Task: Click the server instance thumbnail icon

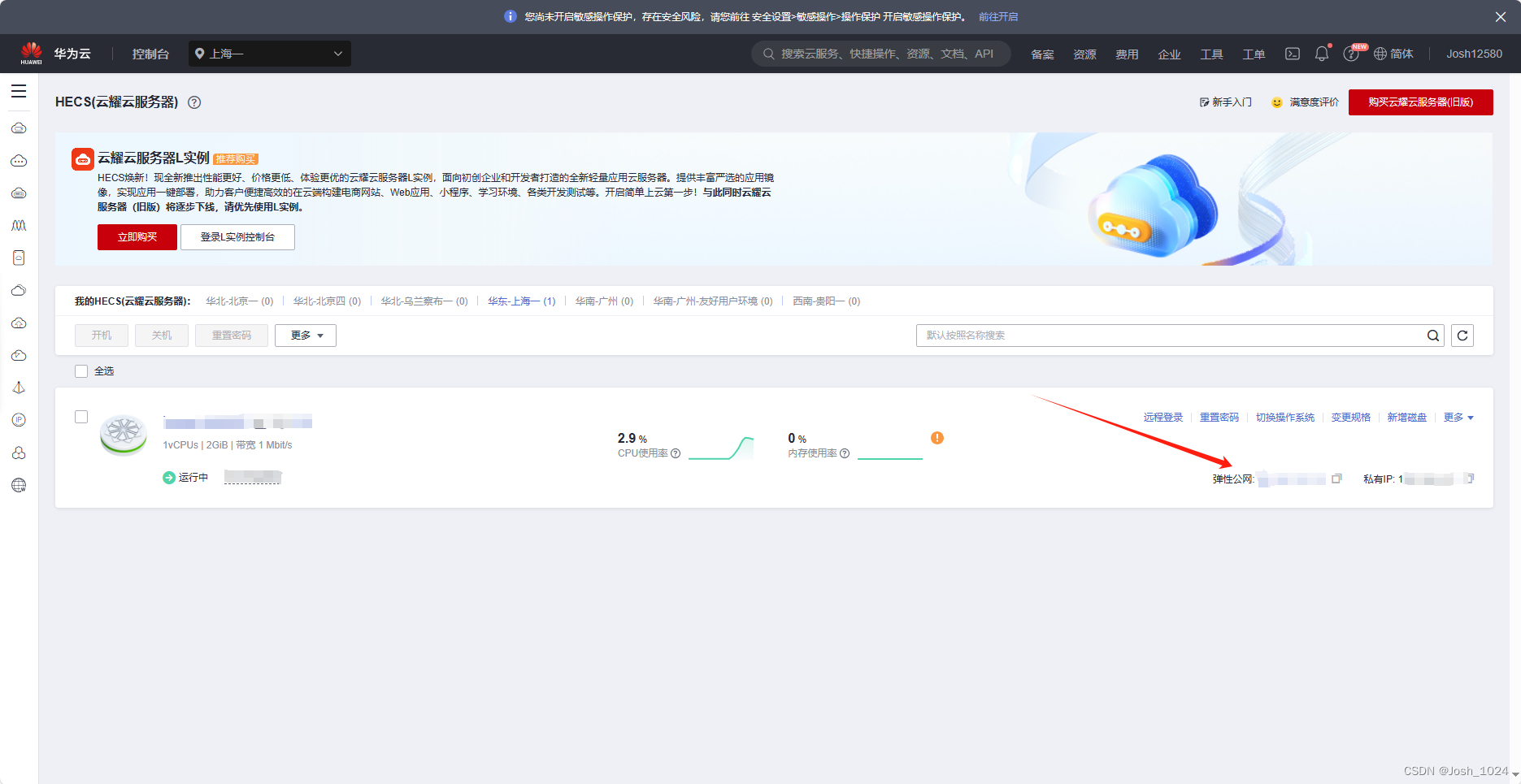Action: [x=124, y=435]
